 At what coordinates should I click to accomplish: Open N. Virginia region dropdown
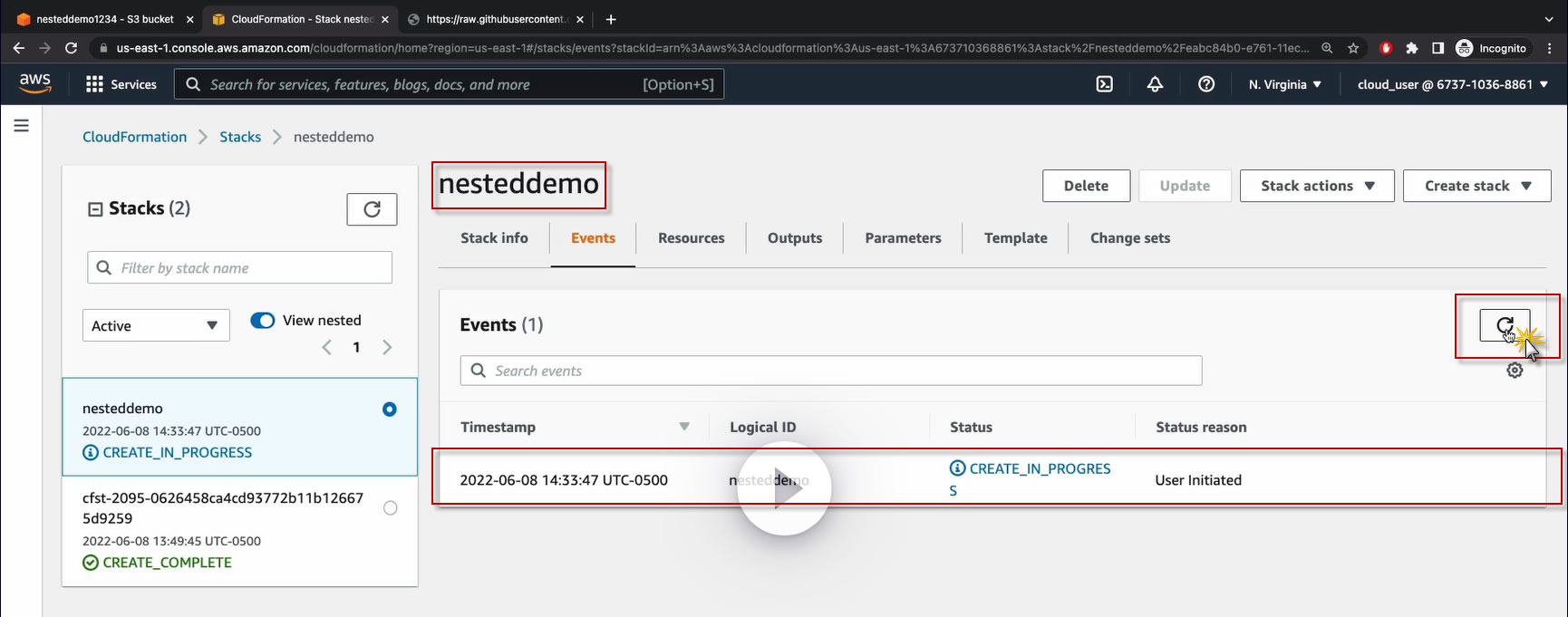(x=1284, y=84)
